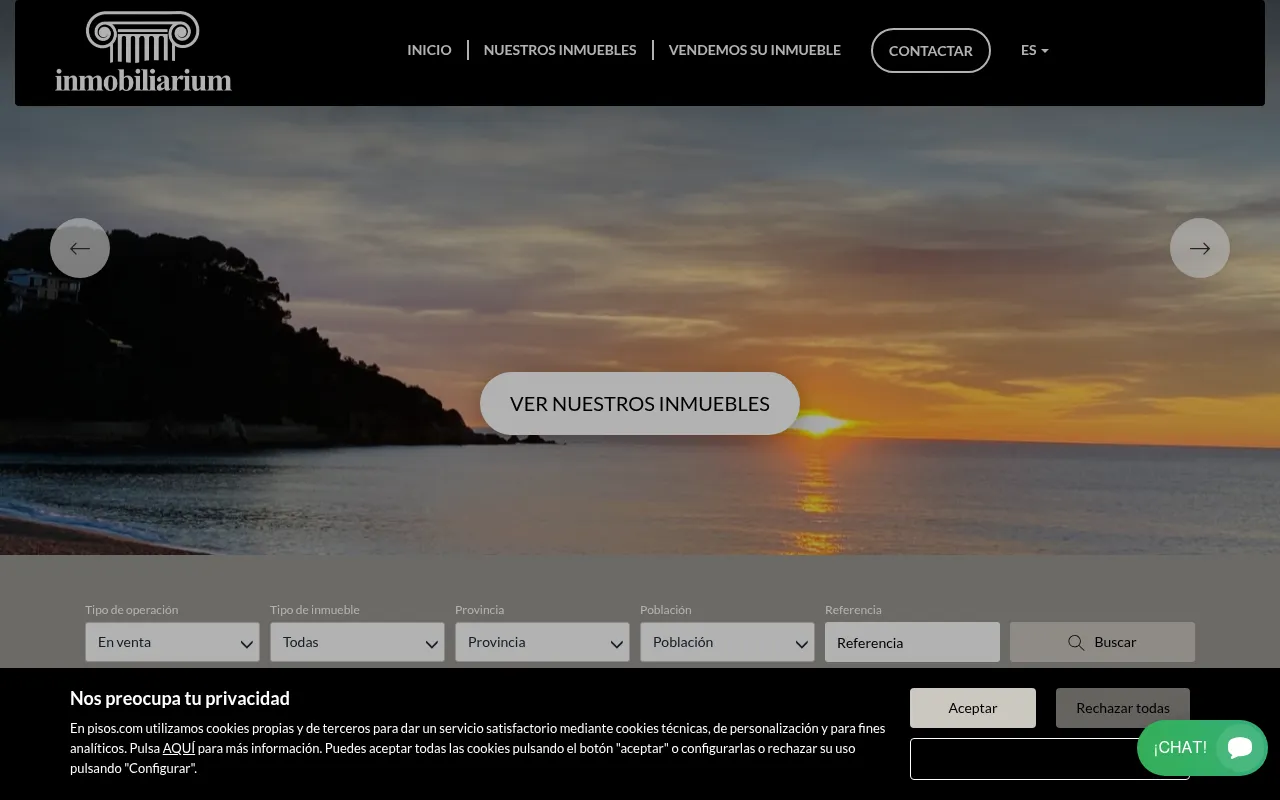
Task: Reject cookies with Rechazar todas
Action: coord(1123,708)
